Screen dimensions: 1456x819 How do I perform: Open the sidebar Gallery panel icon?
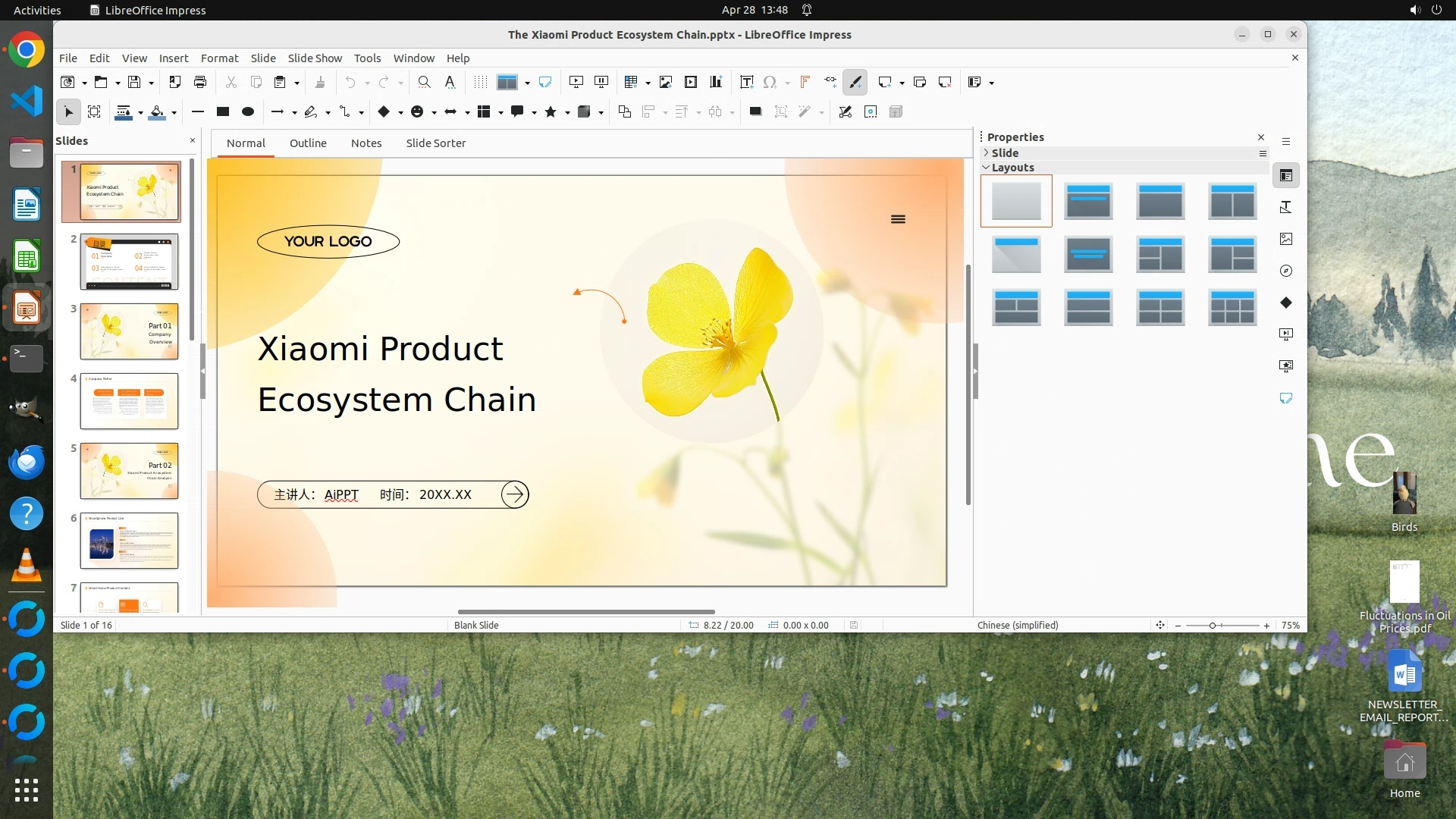coord(1286,239)
